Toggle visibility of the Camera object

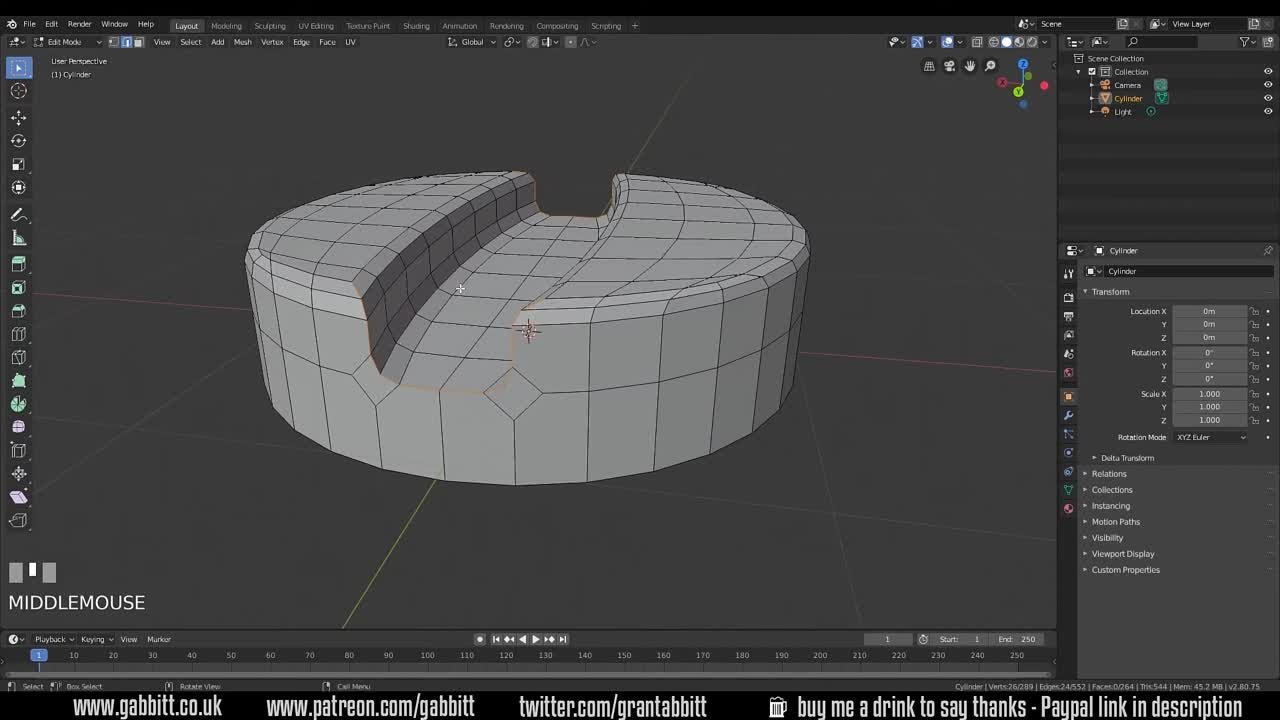pyautogui.click(x=1268, y=85)
